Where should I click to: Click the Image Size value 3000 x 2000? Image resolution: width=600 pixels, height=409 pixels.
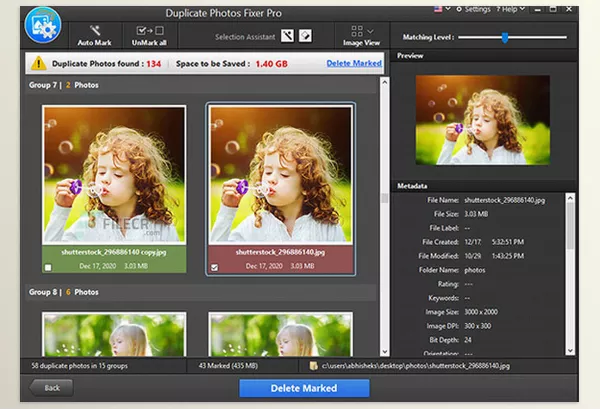pos(481,312)
